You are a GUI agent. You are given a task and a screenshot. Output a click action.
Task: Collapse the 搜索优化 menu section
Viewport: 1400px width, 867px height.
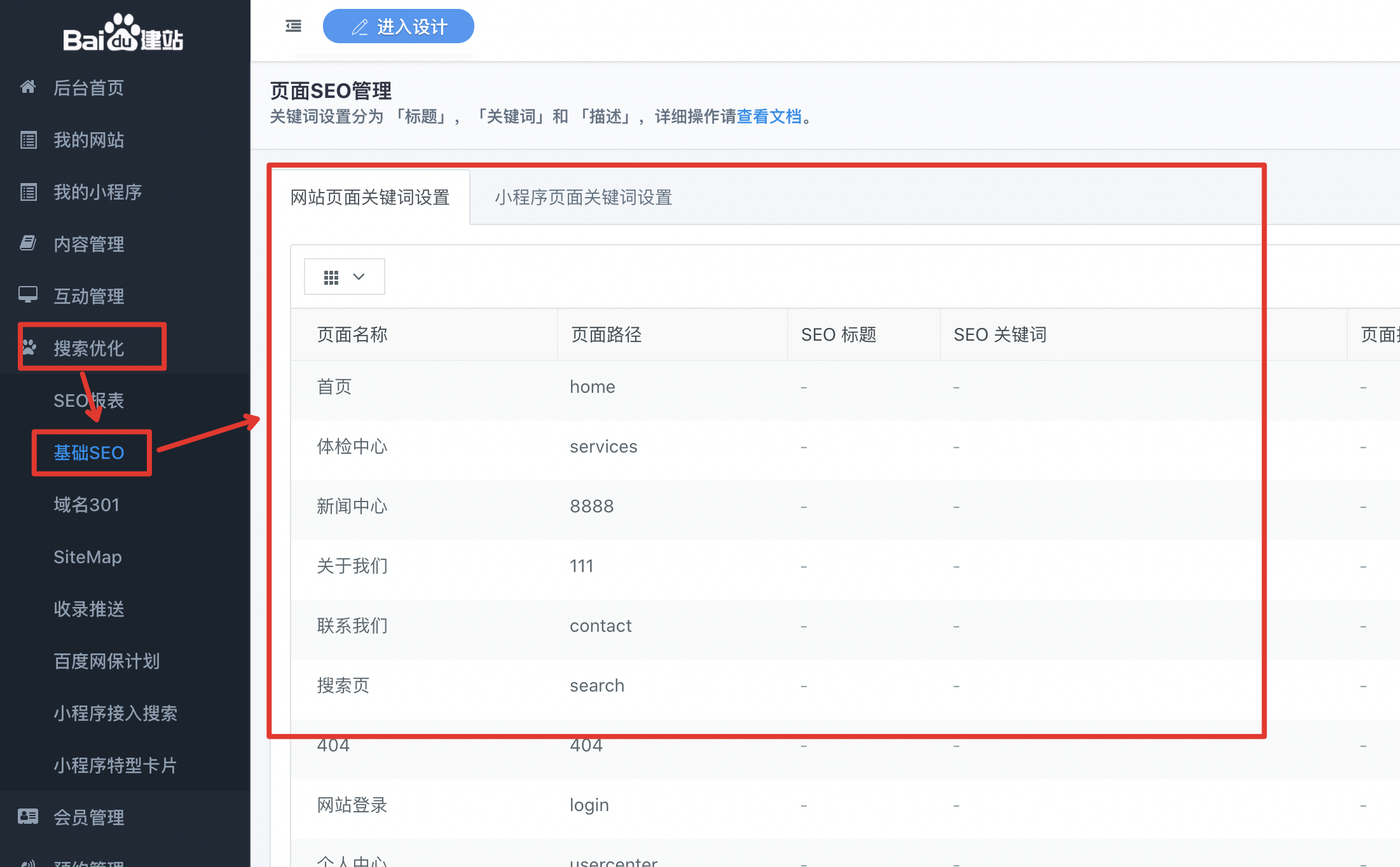point(89,348)
